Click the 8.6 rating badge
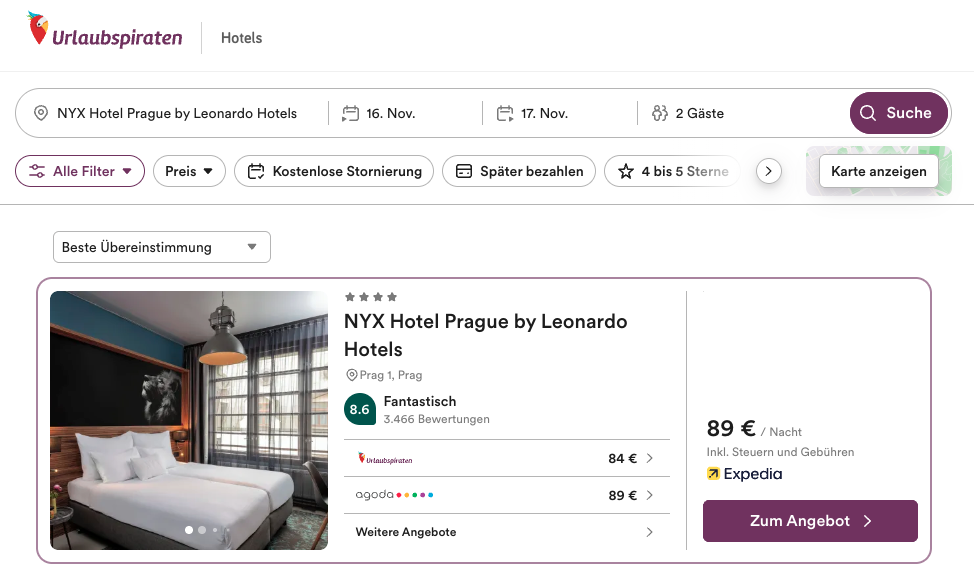 (x=359, y=409)
